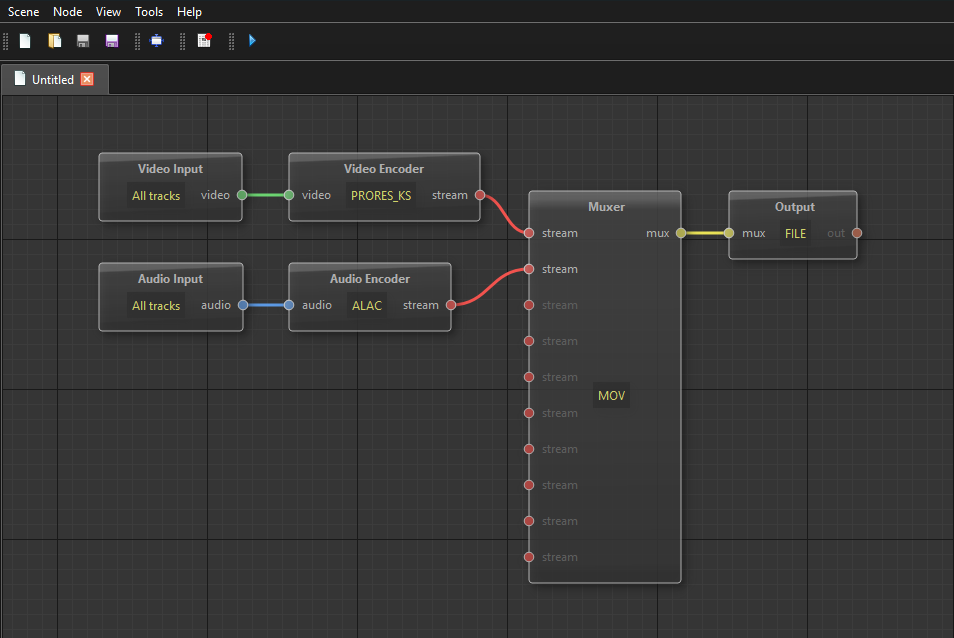Close the Untitled tab

pos(87,79)
